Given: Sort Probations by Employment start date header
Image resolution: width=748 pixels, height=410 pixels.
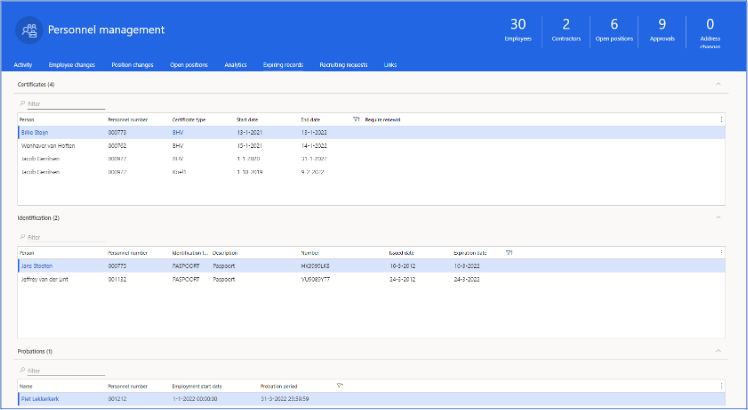Looking at the screenshot, I should (197, 386).
